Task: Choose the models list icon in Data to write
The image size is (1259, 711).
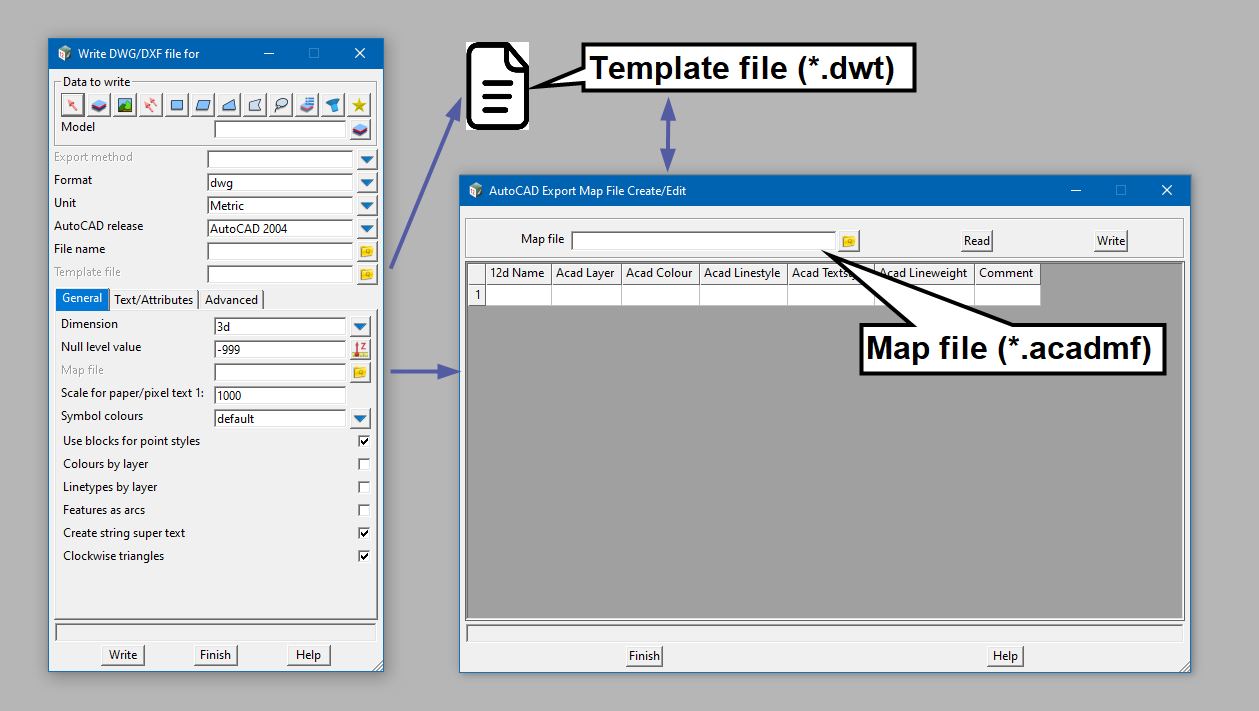Action: [x=307, y=104]
